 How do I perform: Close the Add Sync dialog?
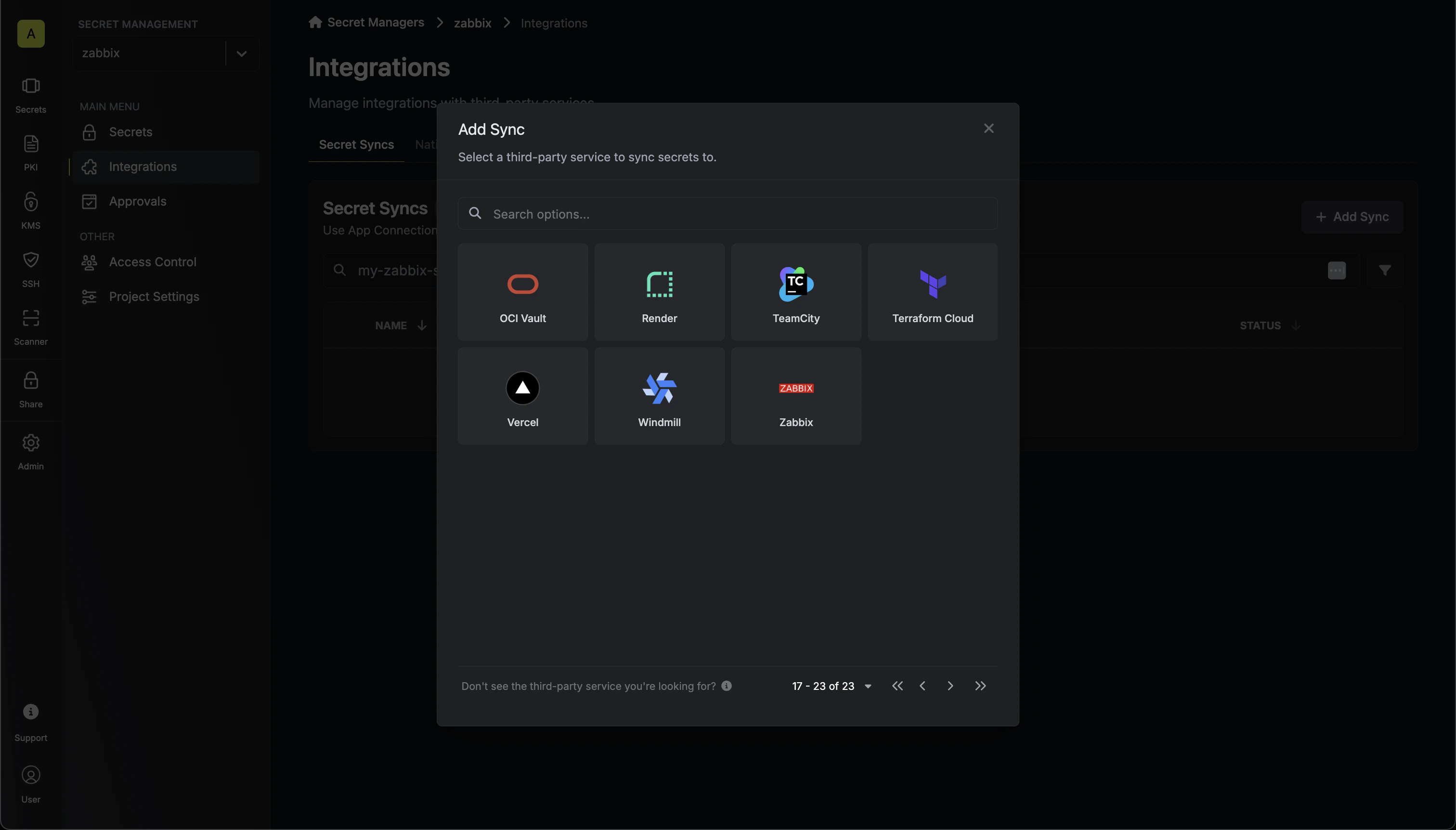(x=988, y=129)
